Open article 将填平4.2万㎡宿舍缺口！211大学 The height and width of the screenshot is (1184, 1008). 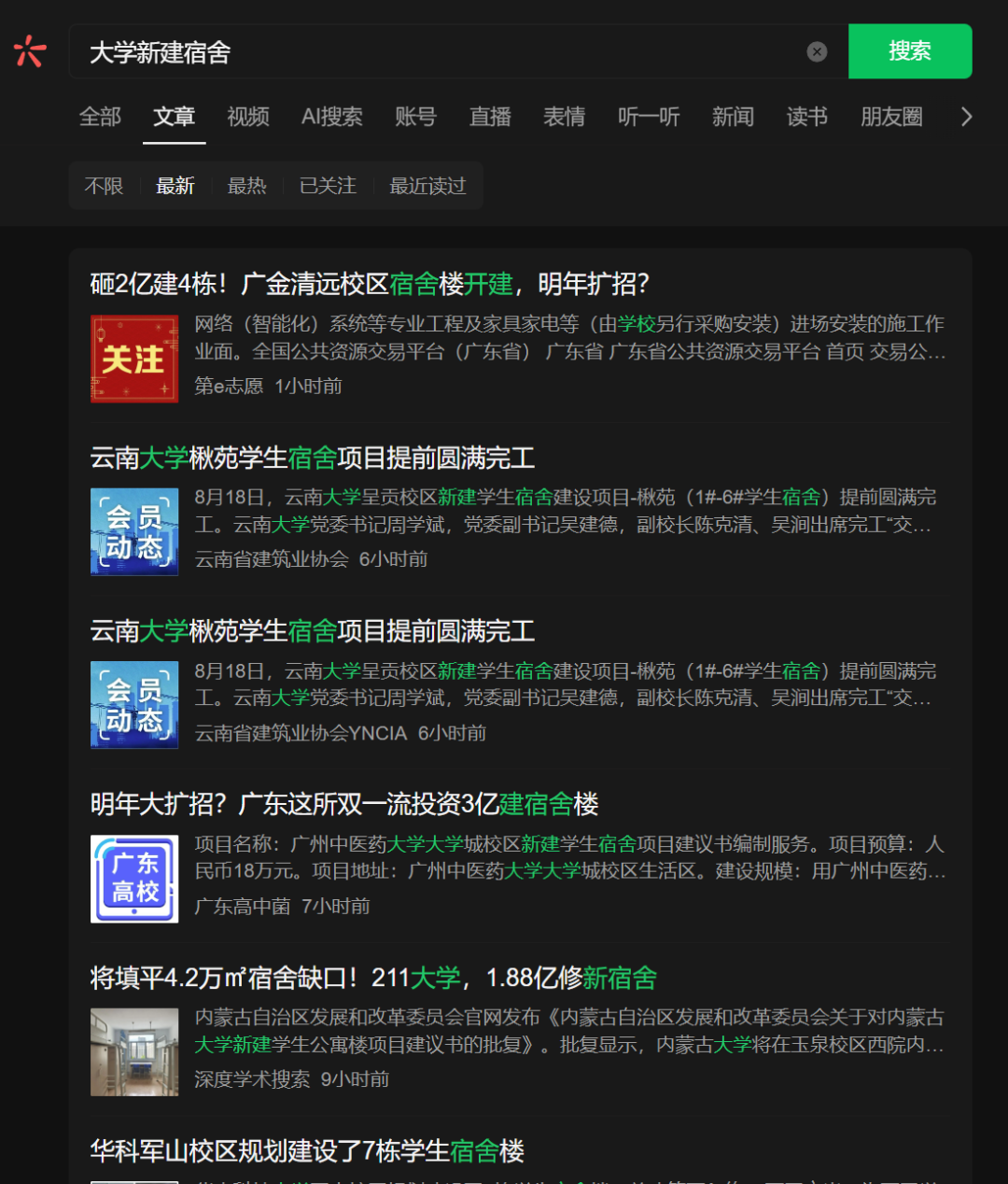(373, 978)
